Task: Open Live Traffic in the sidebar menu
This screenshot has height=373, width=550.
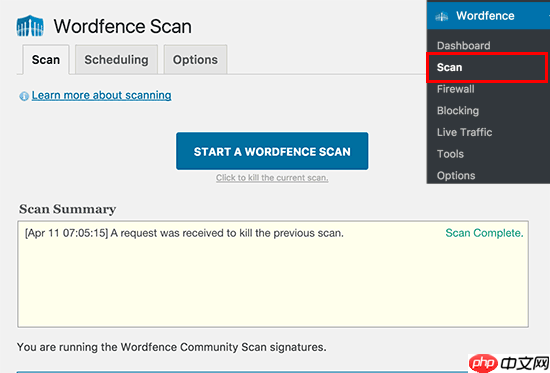Action: click(x=464, y=132)
